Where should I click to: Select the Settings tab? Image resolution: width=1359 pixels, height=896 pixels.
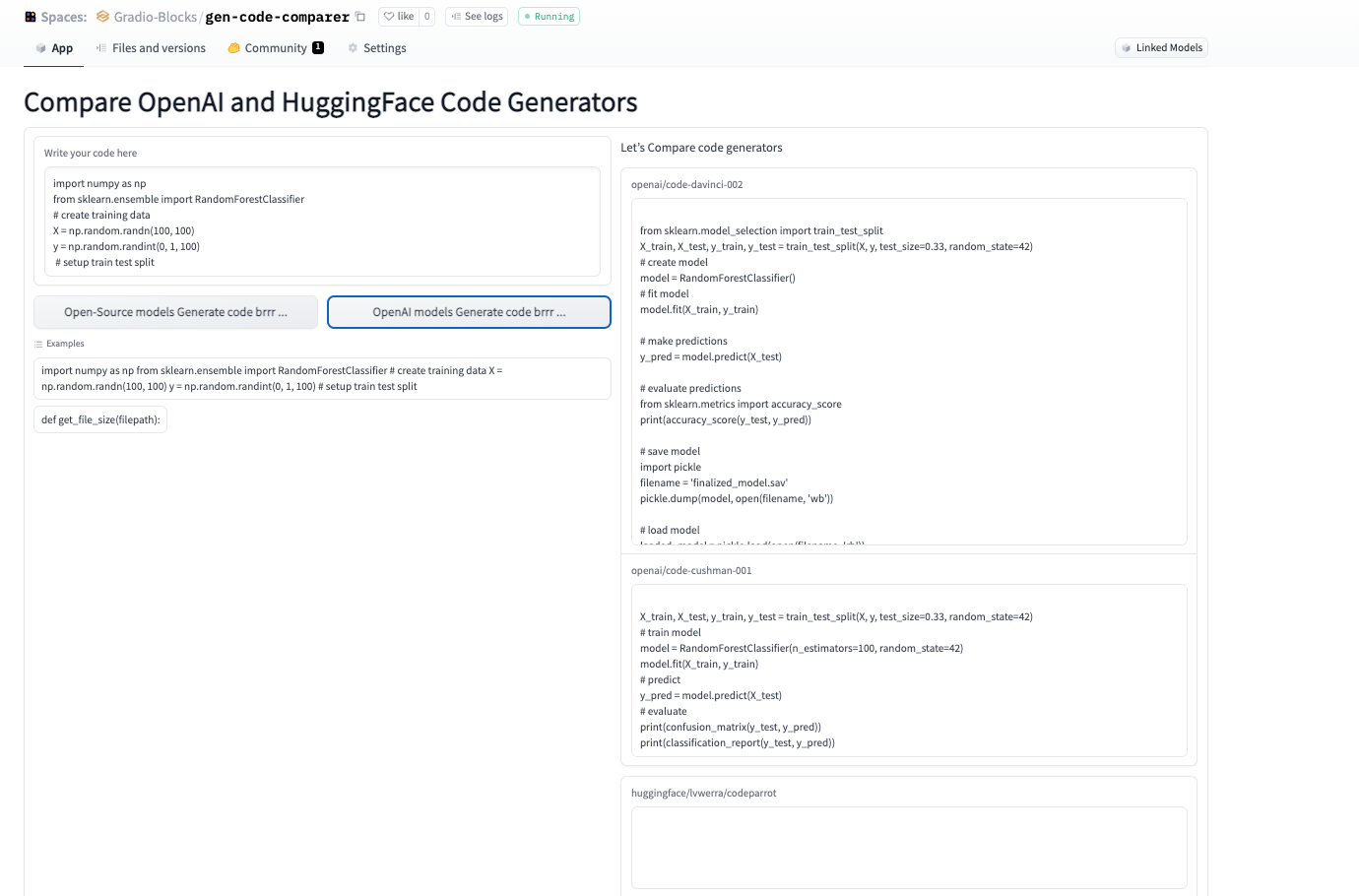point(384,47)
